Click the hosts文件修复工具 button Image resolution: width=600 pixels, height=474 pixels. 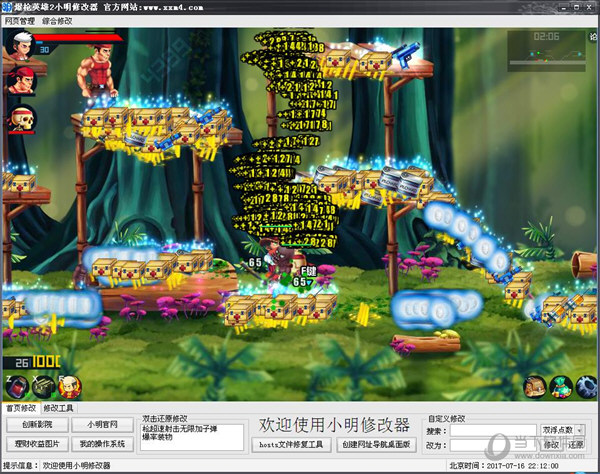291,445
